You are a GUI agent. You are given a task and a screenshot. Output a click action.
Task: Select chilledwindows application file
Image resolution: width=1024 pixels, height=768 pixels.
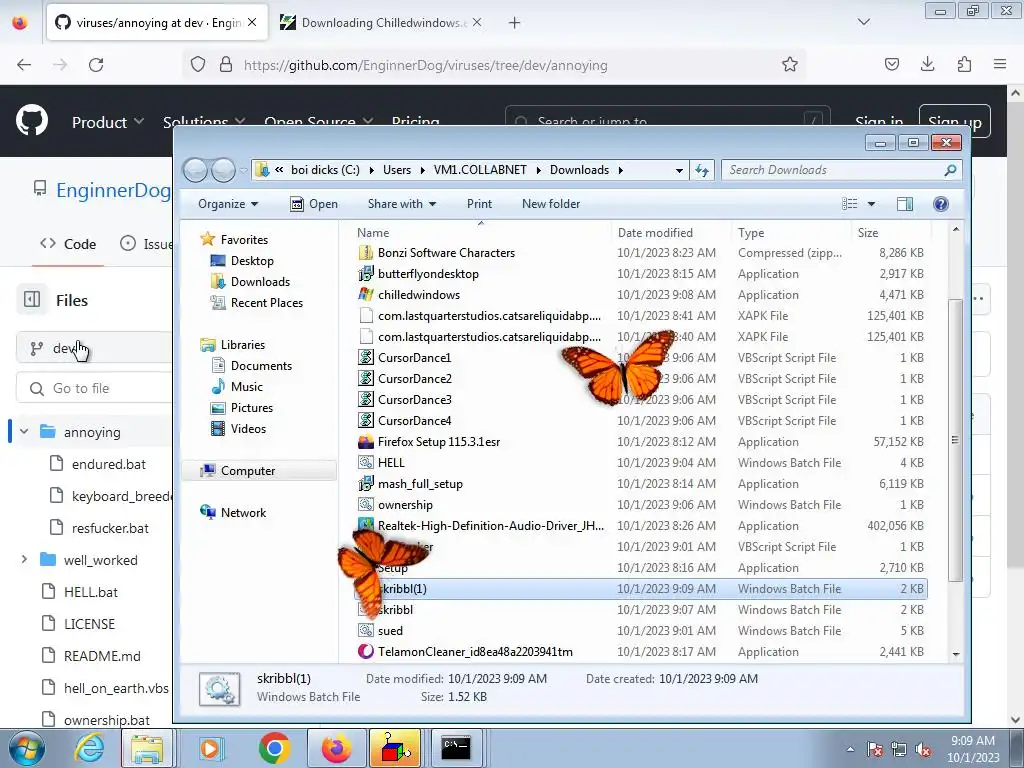tap(419, 295)
